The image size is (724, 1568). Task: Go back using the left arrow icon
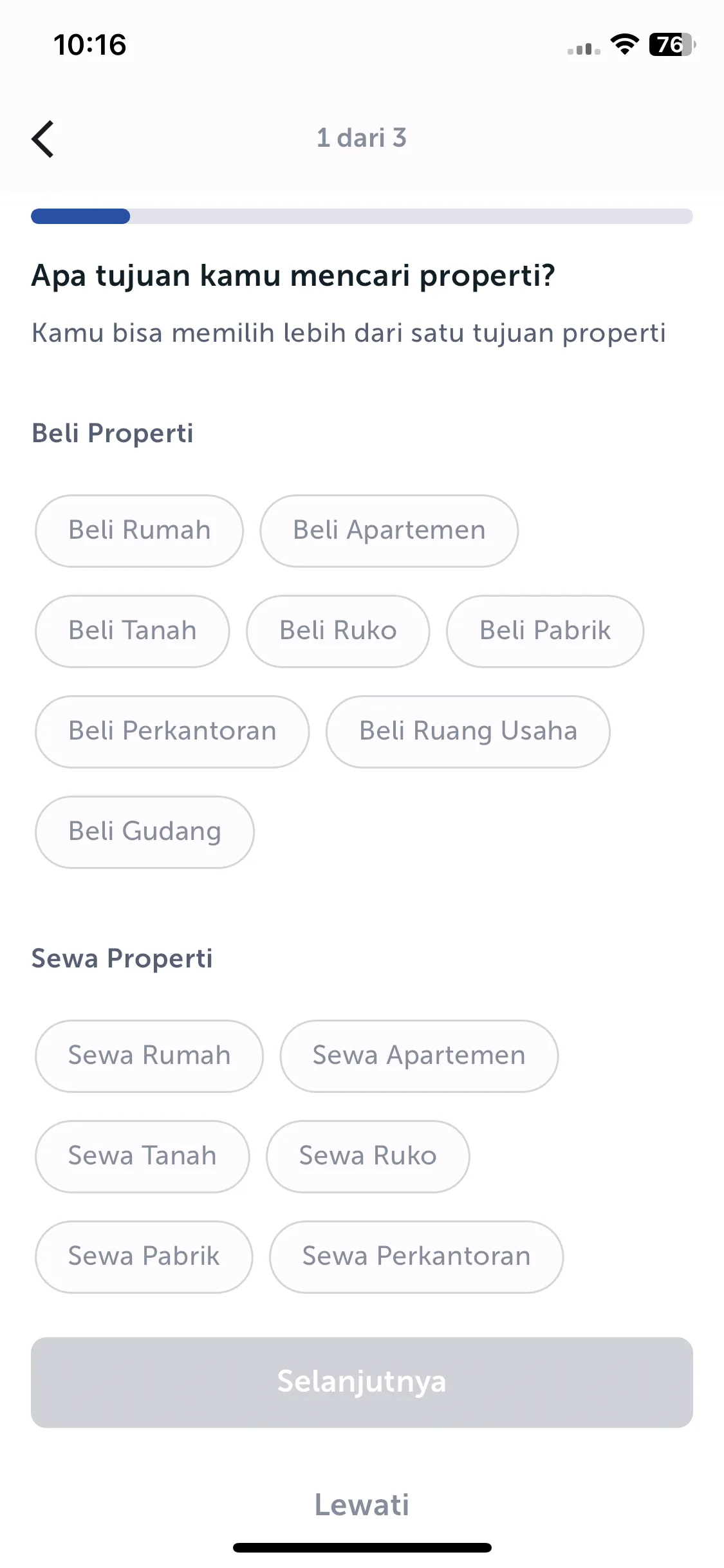click(42, 138)
